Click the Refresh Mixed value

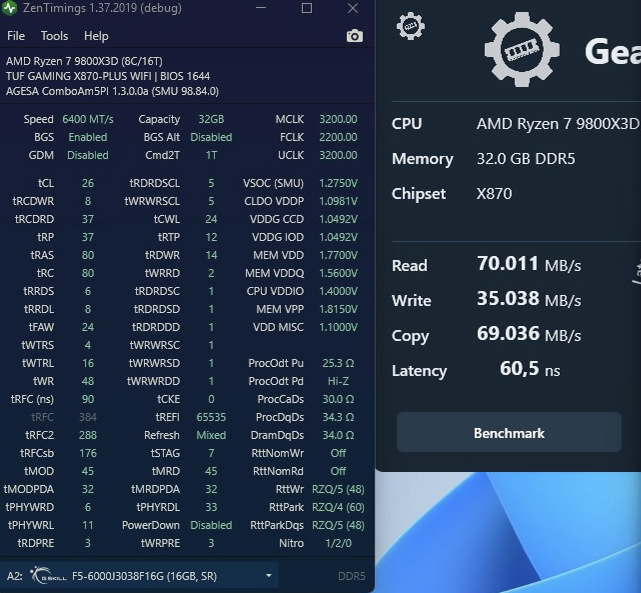211,435
